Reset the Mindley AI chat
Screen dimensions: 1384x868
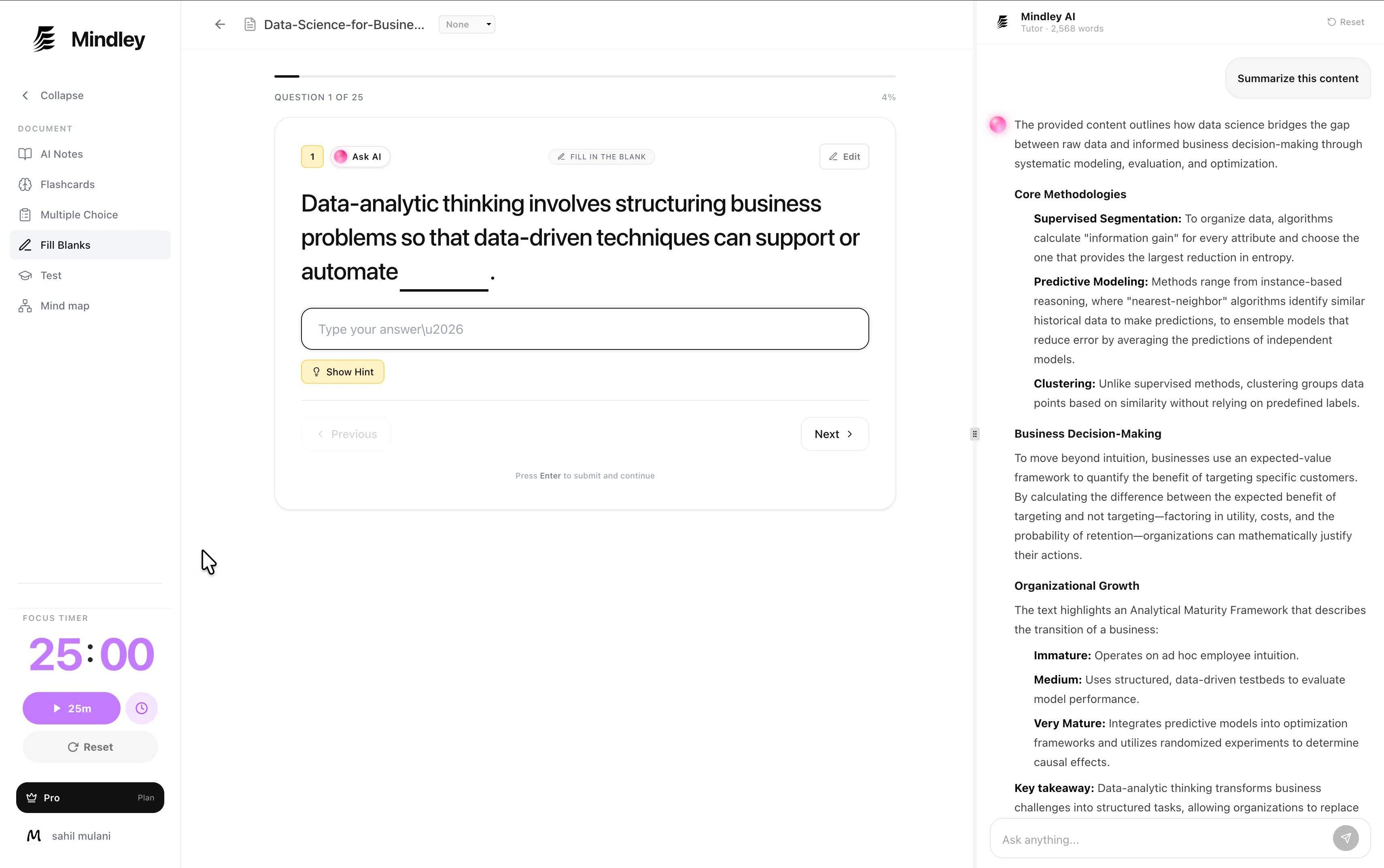coord(1346,22)
